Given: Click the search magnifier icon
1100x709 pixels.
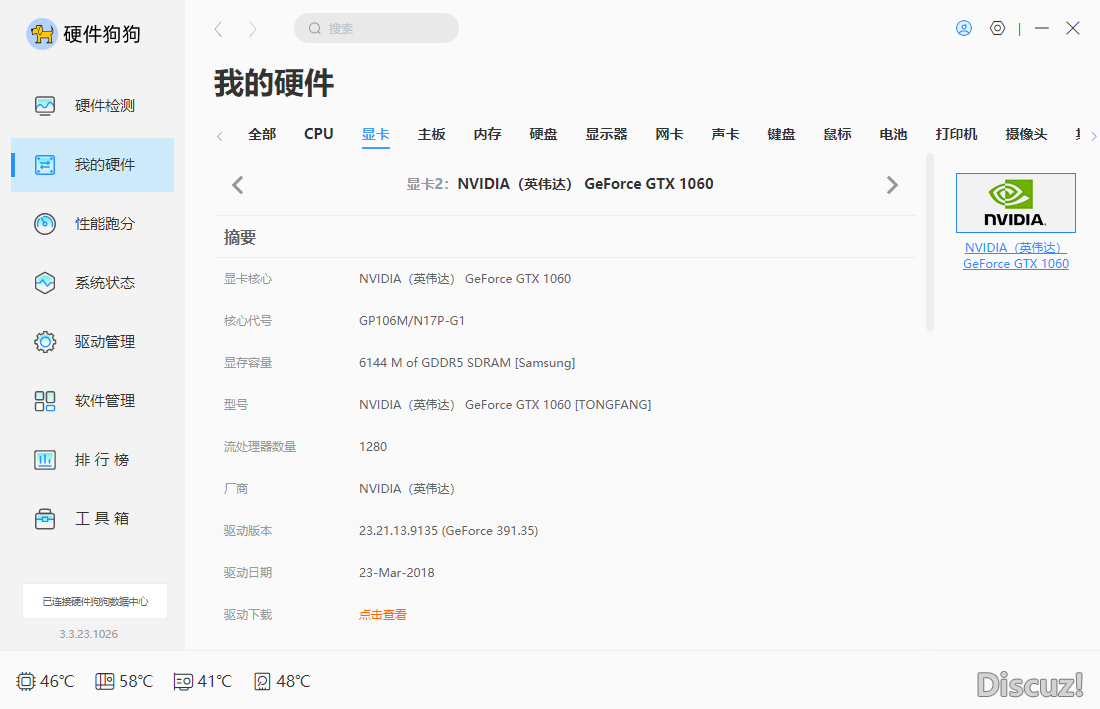Looking at the screenshot, I should pyautogui.click(x=315, y=28).
